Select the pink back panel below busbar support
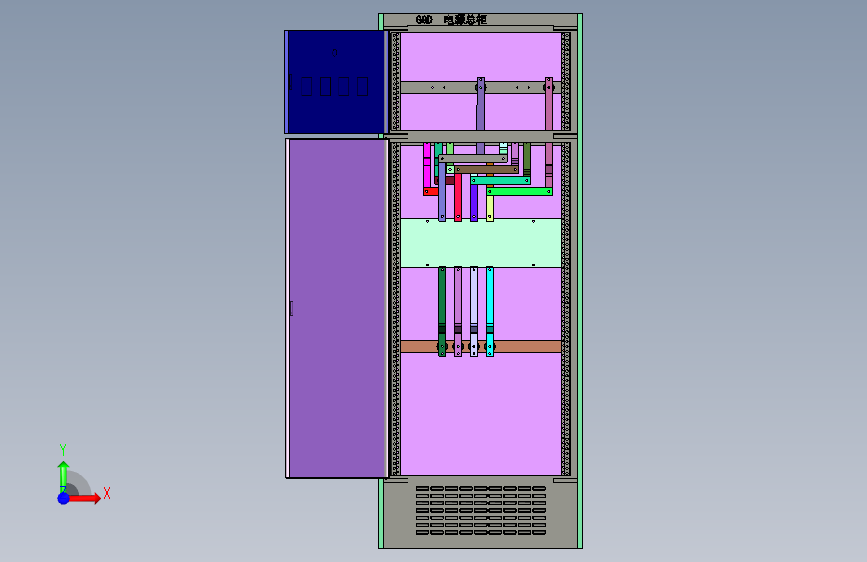This screenshot has width=867, height=562. click(480, 414)
